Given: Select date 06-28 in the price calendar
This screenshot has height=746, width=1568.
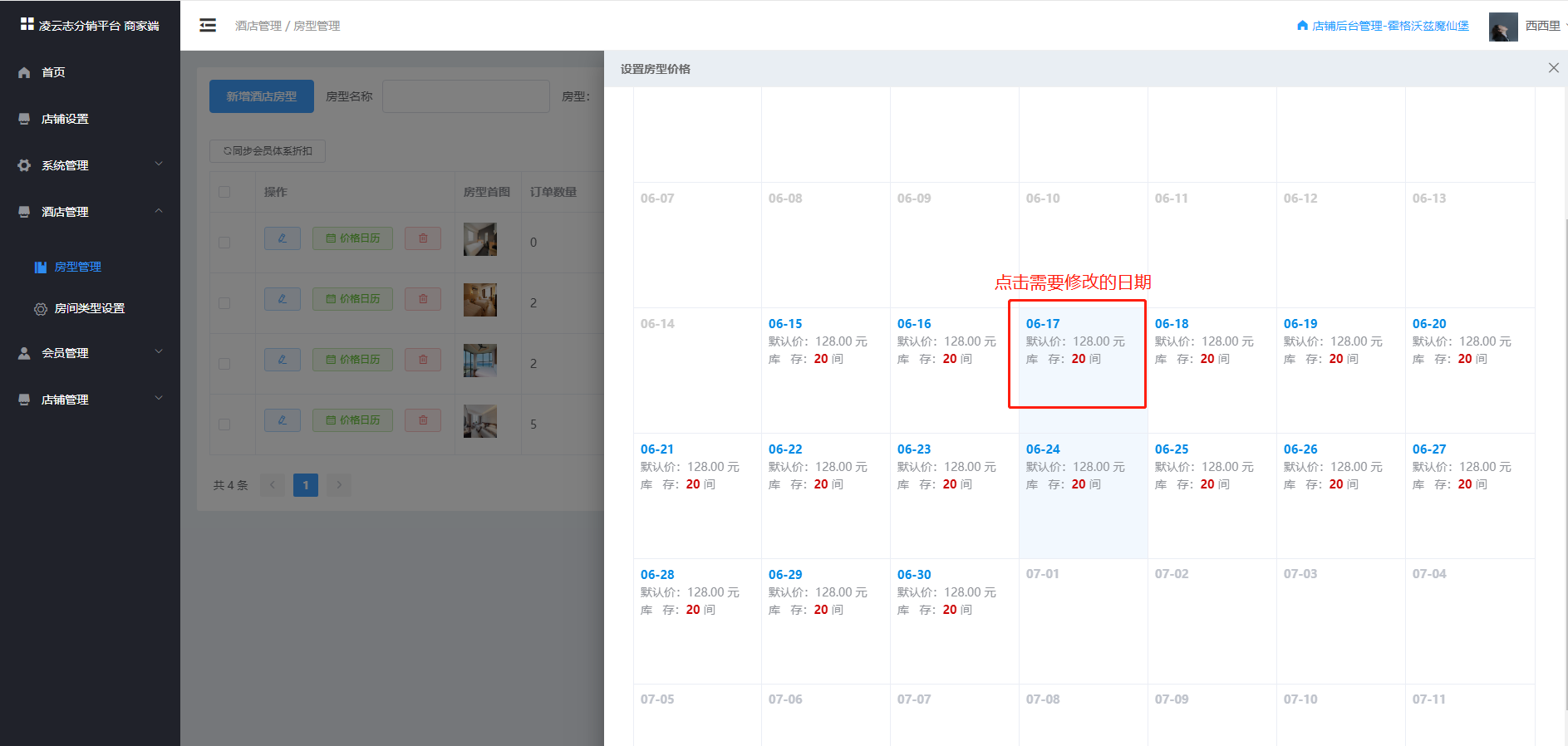Looking at the screenshot, I should tap(697, 621).
